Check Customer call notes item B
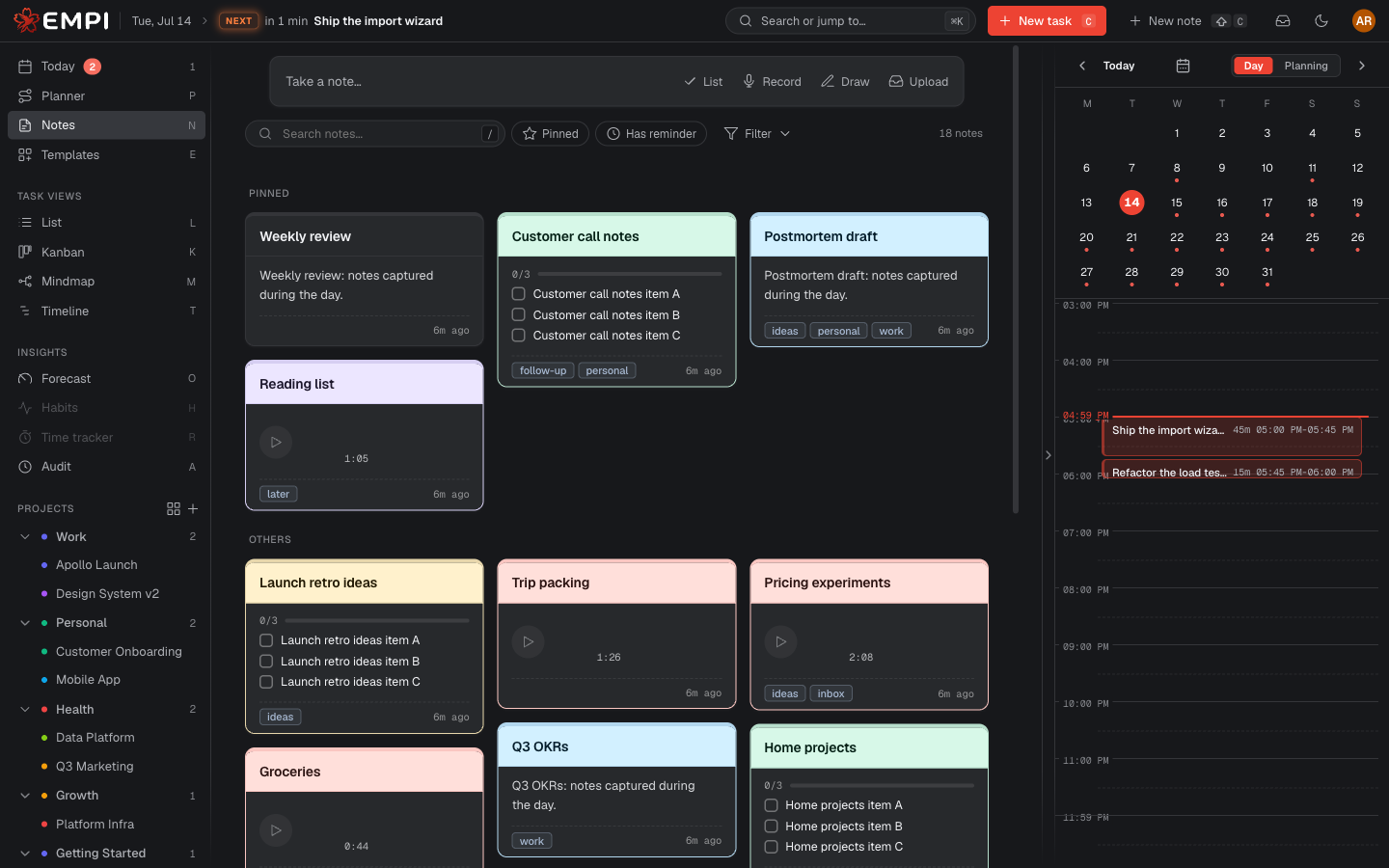Image resolution: width=1389 pixels, height=868 pixels. 518,314
